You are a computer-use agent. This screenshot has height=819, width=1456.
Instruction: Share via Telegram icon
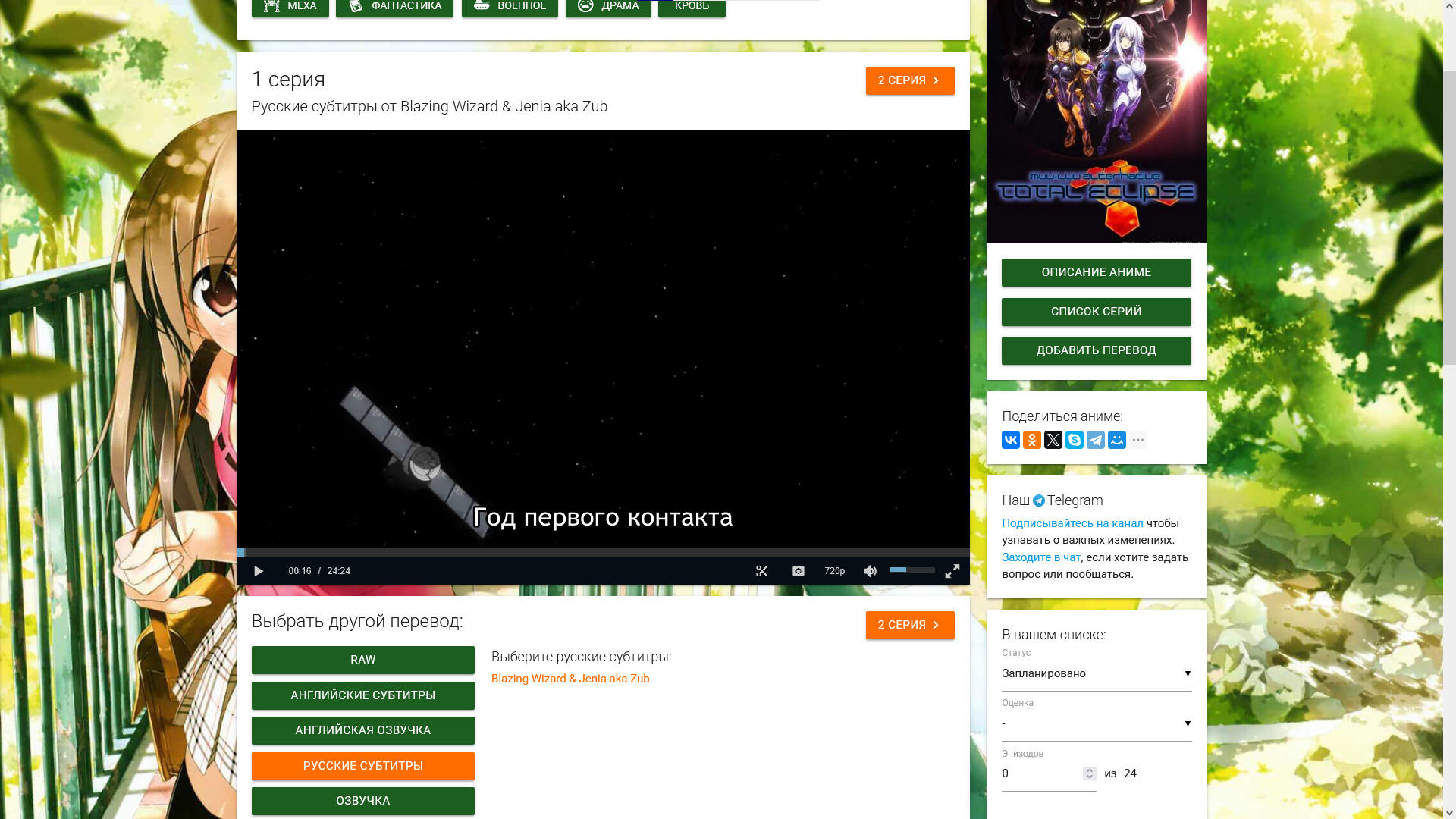pyautogui.click(x=1096, y=440)
